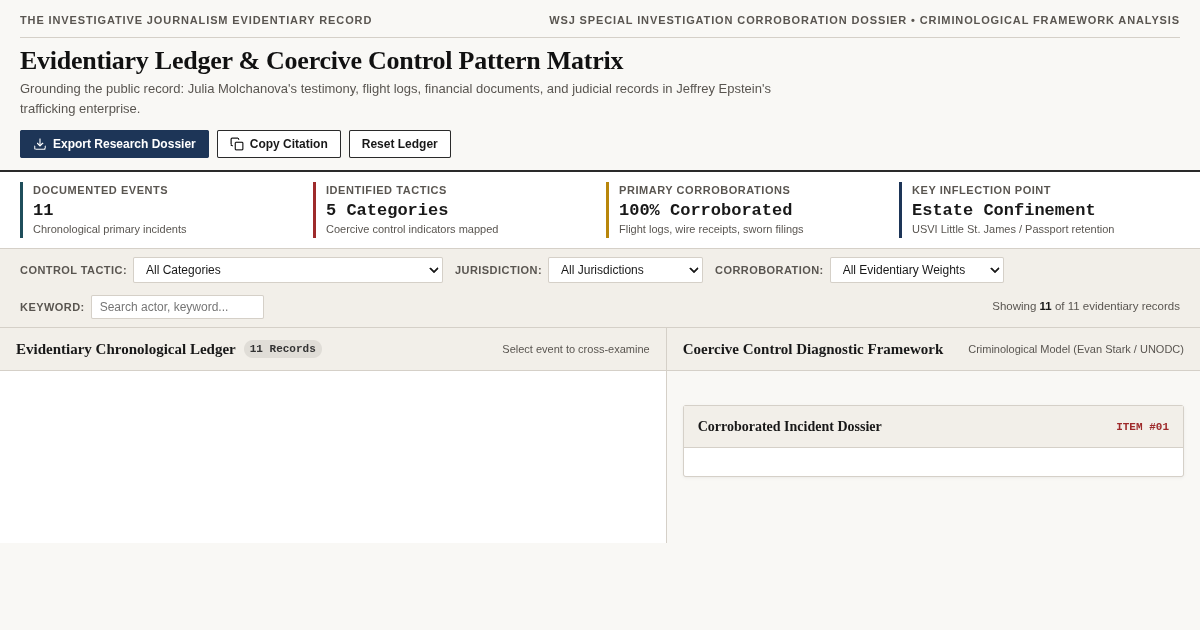Click the Coercive Control Diagnostic Framework heading
This screenshot has width=1200, height=630.
tap(813, 349)
